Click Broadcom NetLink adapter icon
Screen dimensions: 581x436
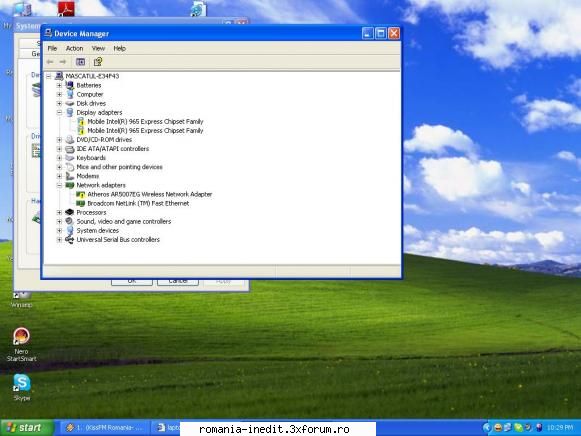[81, 203]
